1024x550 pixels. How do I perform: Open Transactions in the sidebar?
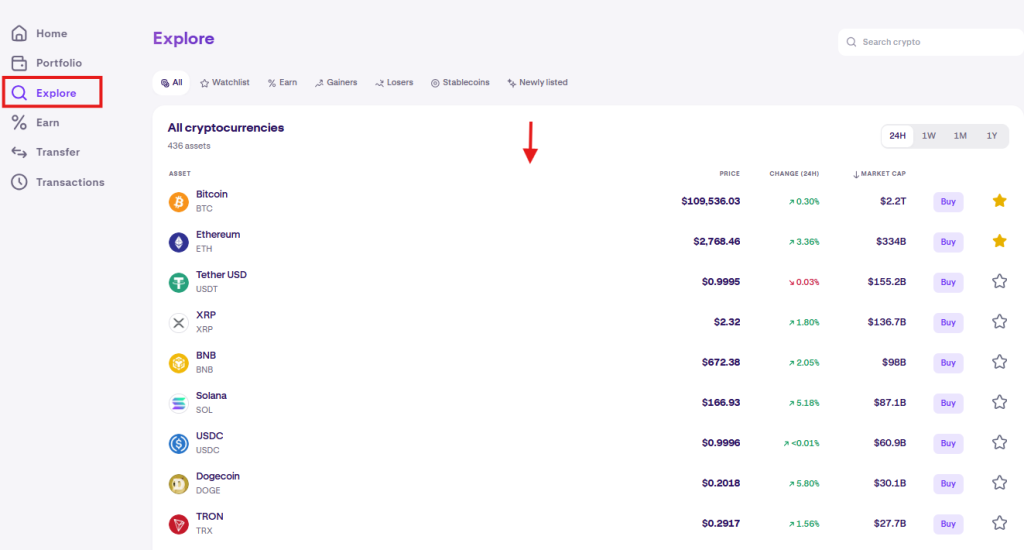tap(57, 182)
